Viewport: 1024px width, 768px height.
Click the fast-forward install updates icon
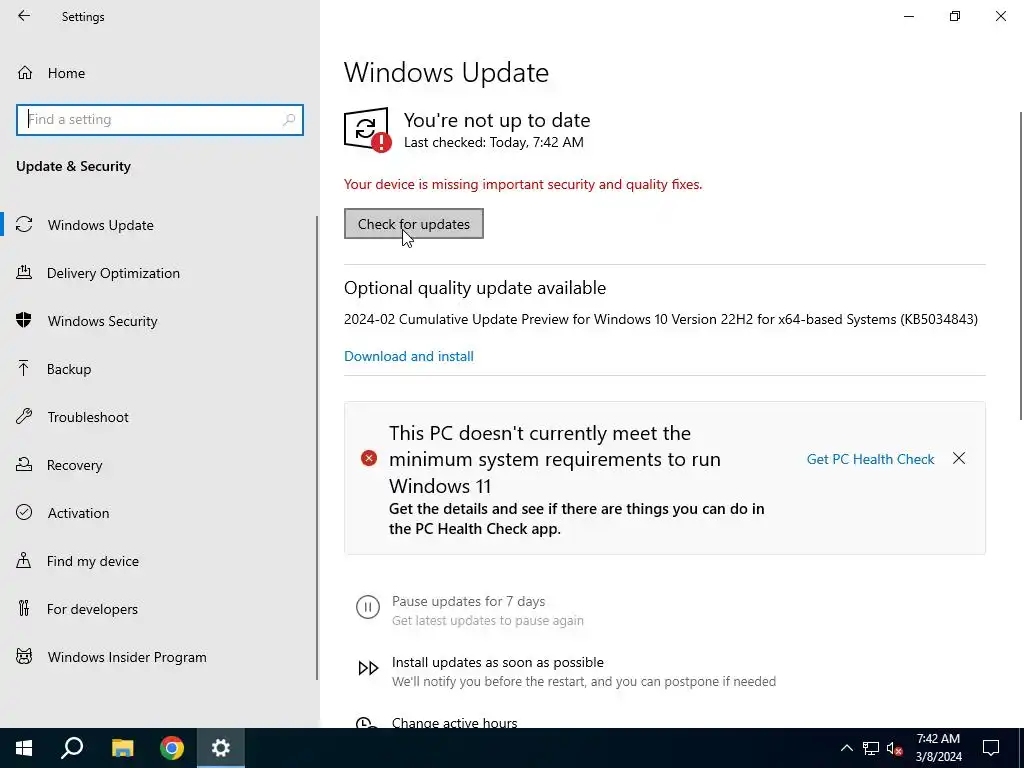point(368,668)
